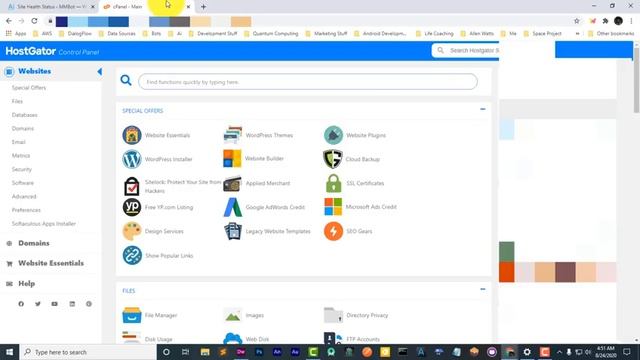Viewport: 640px width, 360px height.
Task: Open HostGator Twitter social icon
Action: 38,304
